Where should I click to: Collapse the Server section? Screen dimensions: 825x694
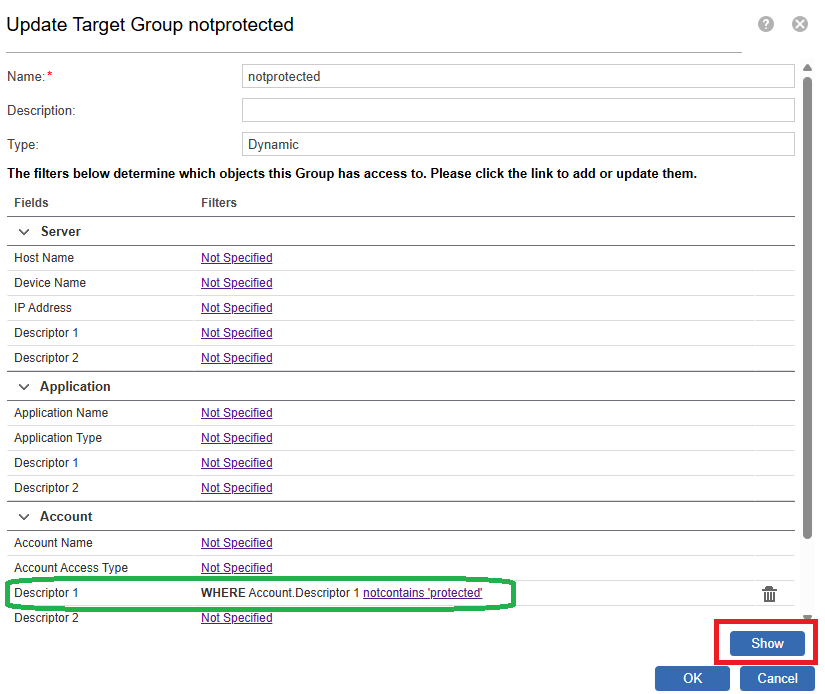[24, 231]
